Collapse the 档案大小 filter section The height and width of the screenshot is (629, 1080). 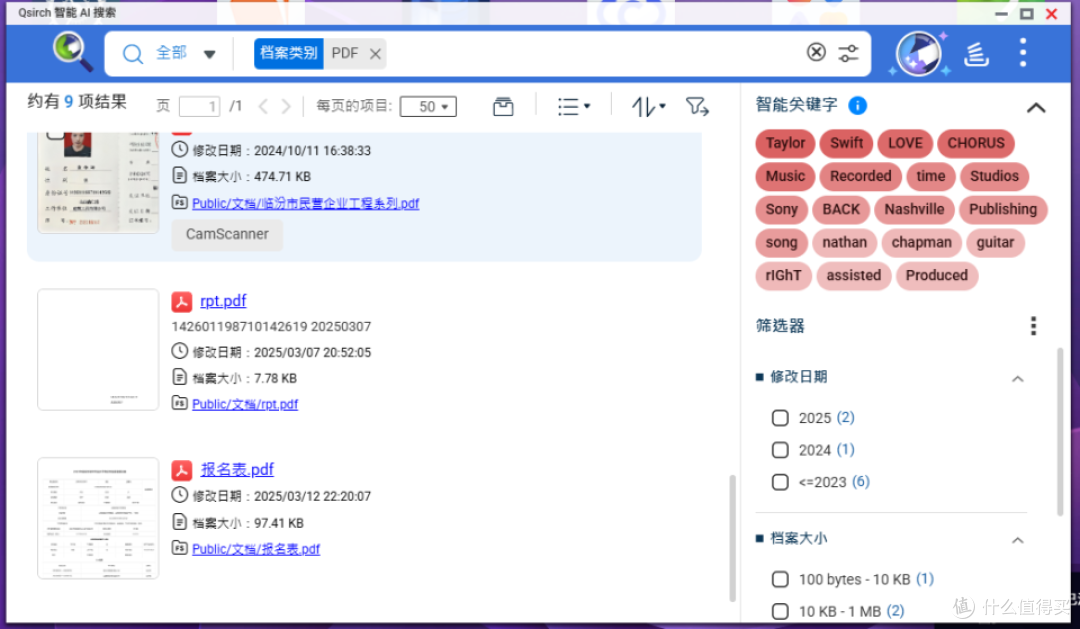1017,540
